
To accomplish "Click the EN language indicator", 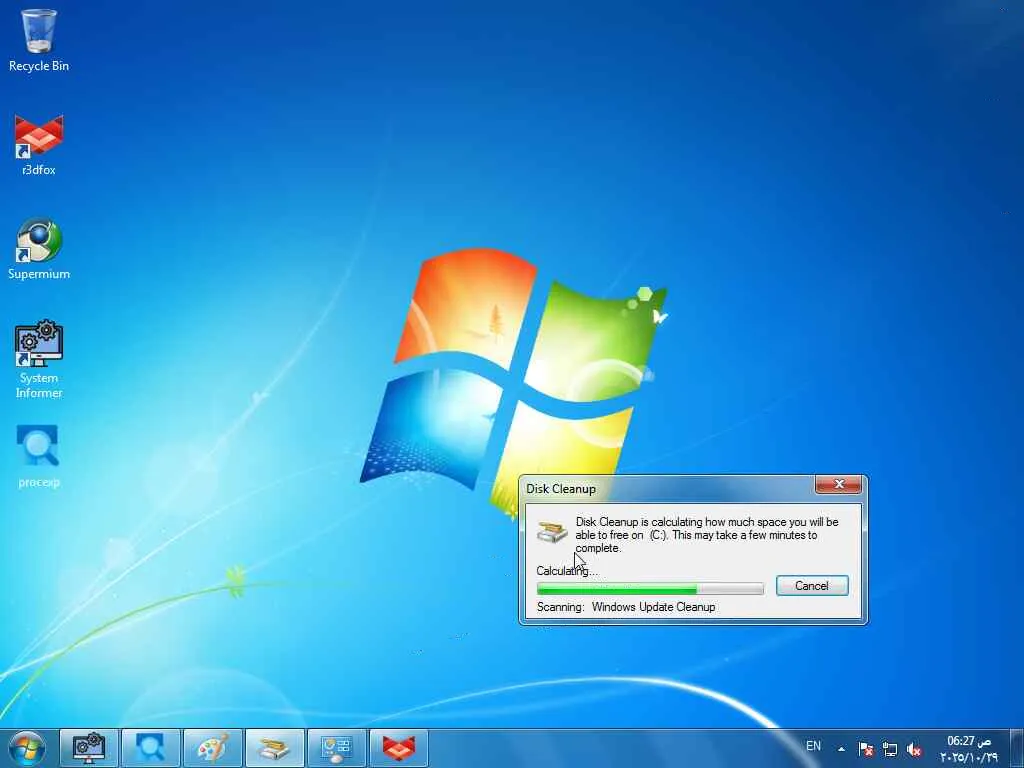I will click(x=813, y=746).
